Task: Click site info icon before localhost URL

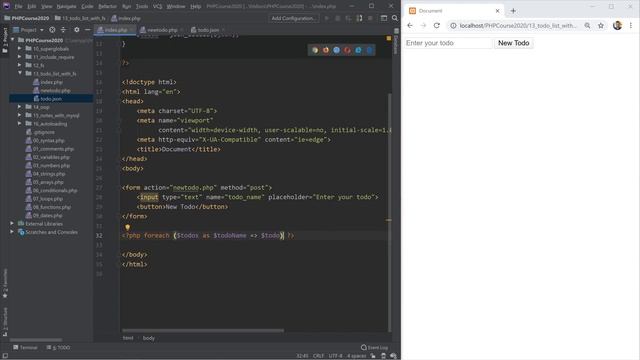Action: [453, 25]
